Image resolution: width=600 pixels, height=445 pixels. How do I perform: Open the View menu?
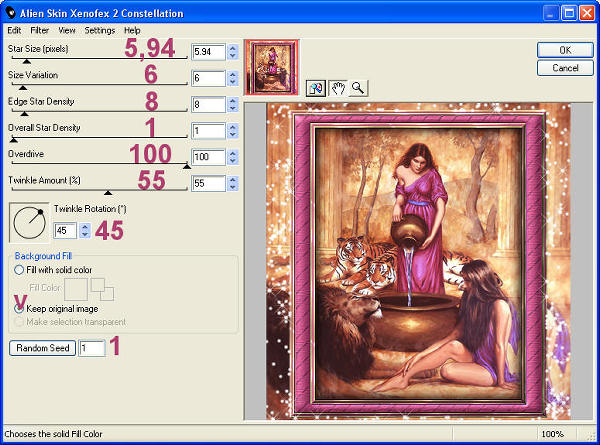point(67,30)
